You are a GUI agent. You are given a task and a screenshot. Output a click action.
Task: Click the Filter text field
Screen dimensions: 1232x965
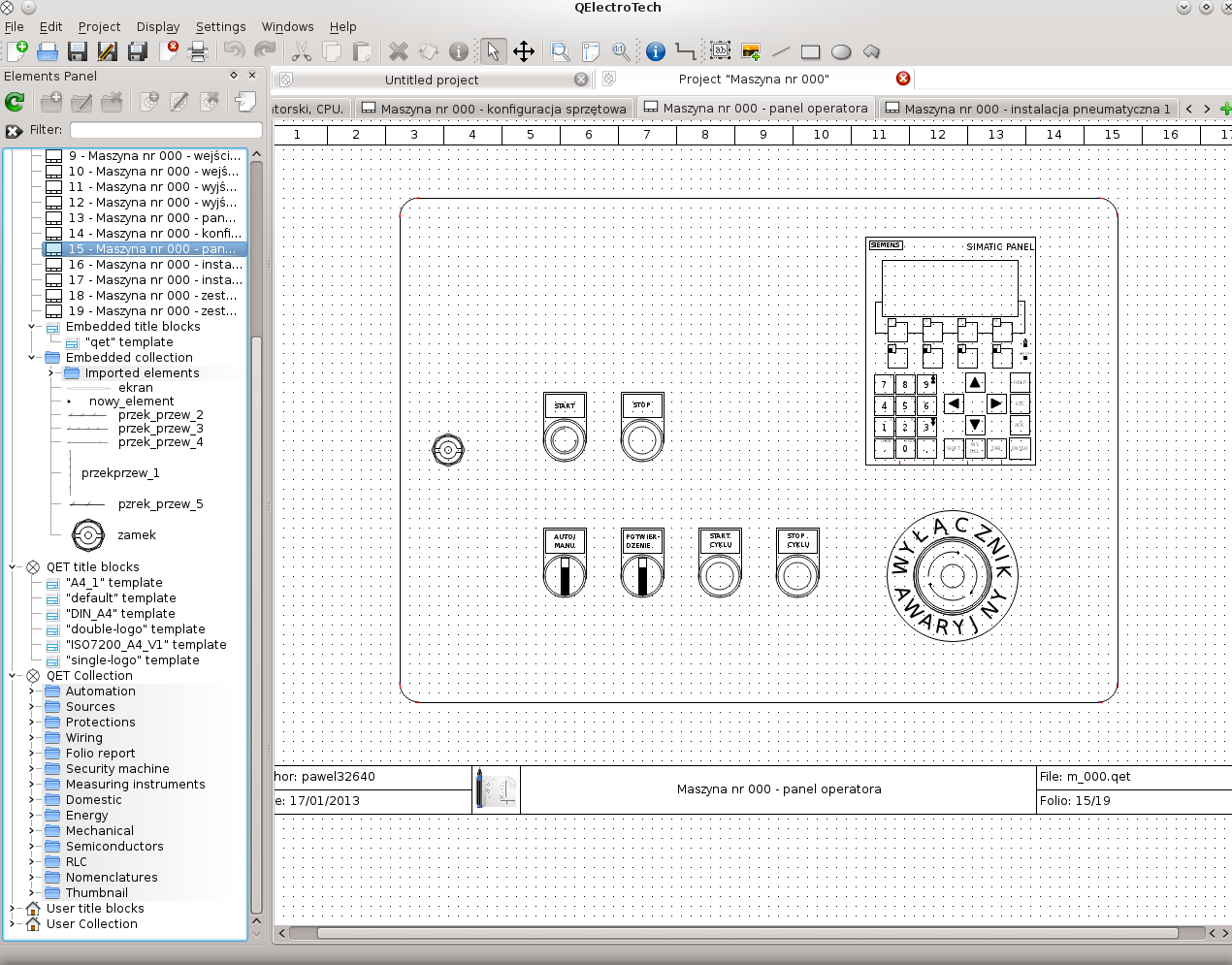166,130
